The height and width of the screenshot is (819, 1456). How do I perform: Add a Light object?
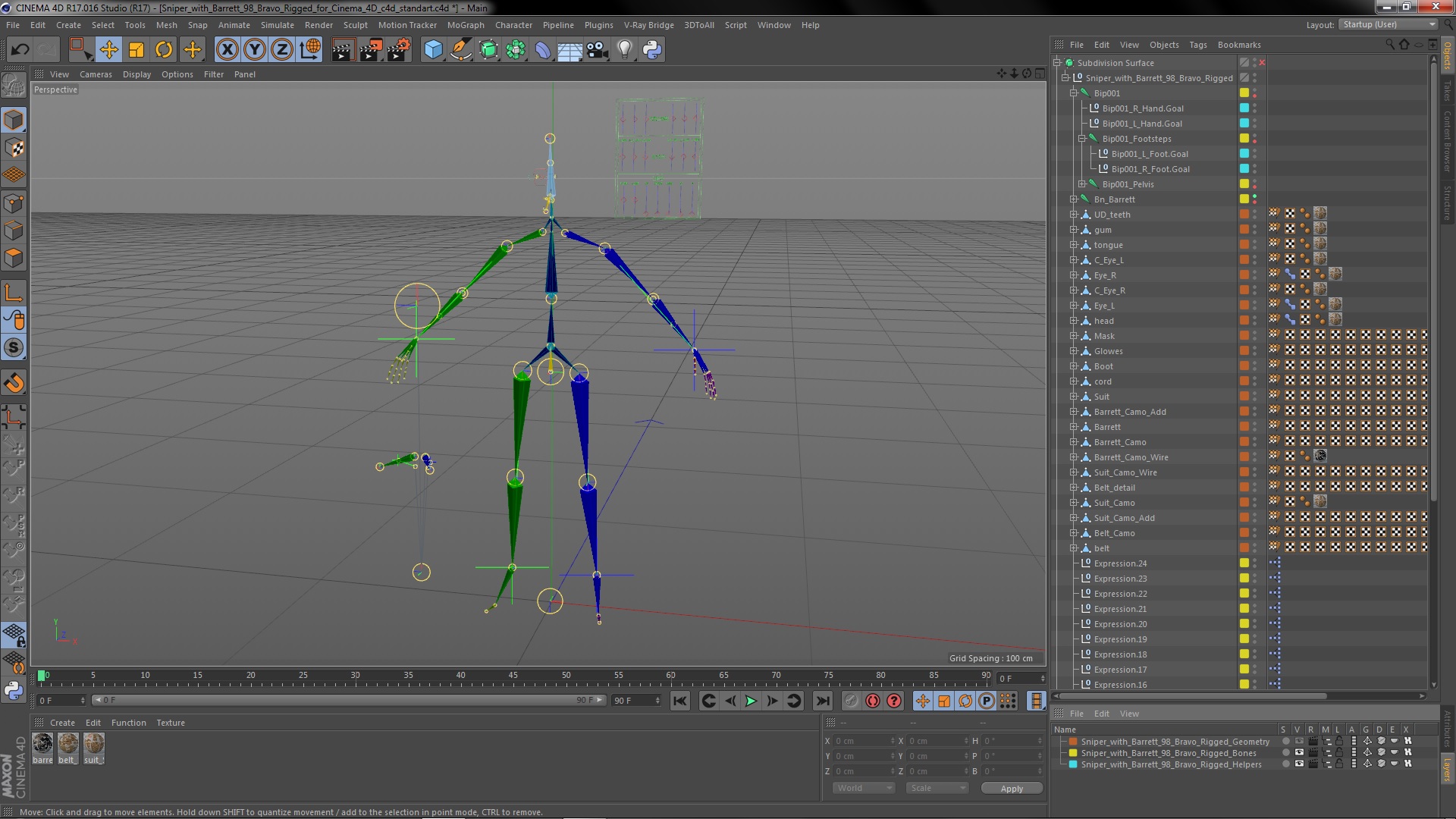pos(624,50)
